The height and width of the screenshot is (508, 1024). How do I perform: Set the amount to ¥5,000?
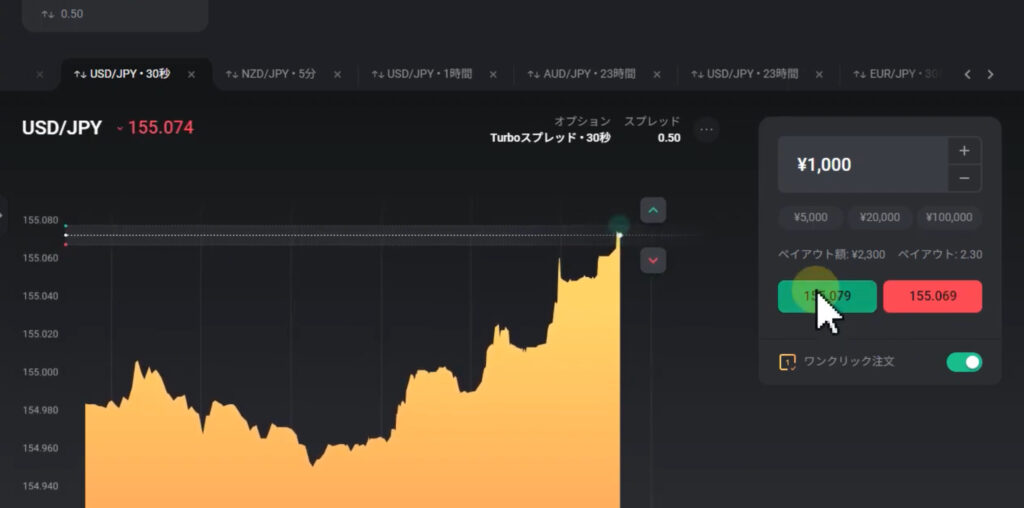[810, 217]
